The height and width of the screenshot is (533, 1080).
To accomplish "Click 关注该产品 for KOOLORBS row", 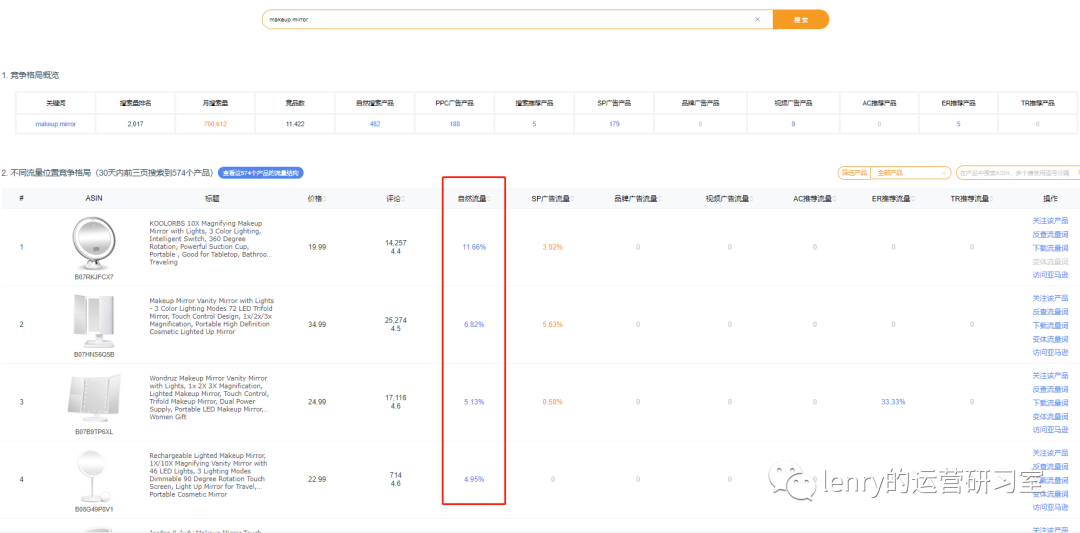I will pyautogui.click(x=1050, y=220).
